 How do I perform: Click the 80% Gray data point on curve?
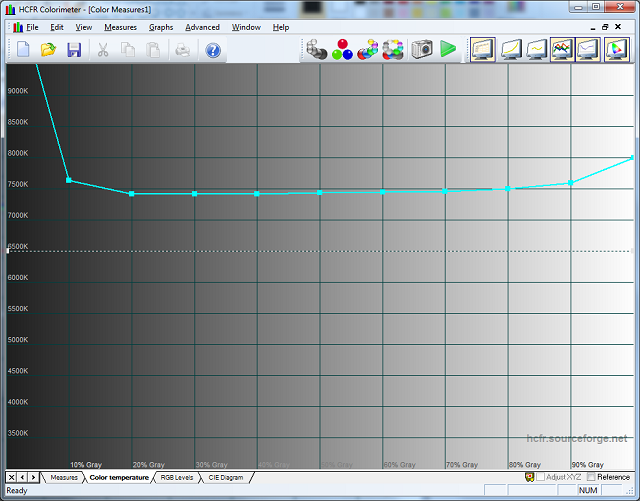(x=508, y=189)
